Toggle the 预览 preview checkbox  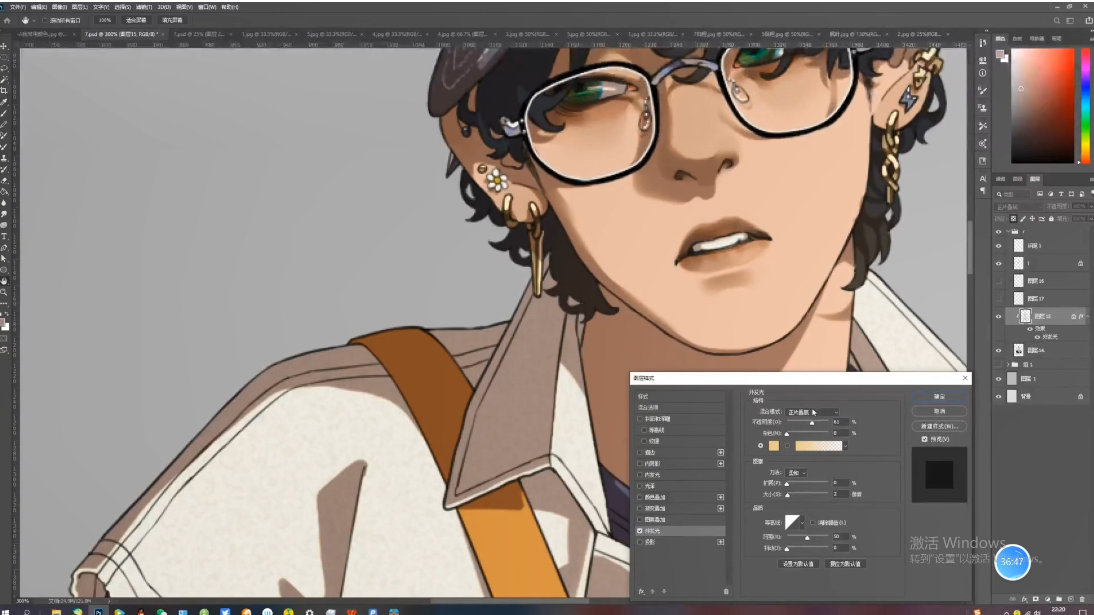click(924, 439)
